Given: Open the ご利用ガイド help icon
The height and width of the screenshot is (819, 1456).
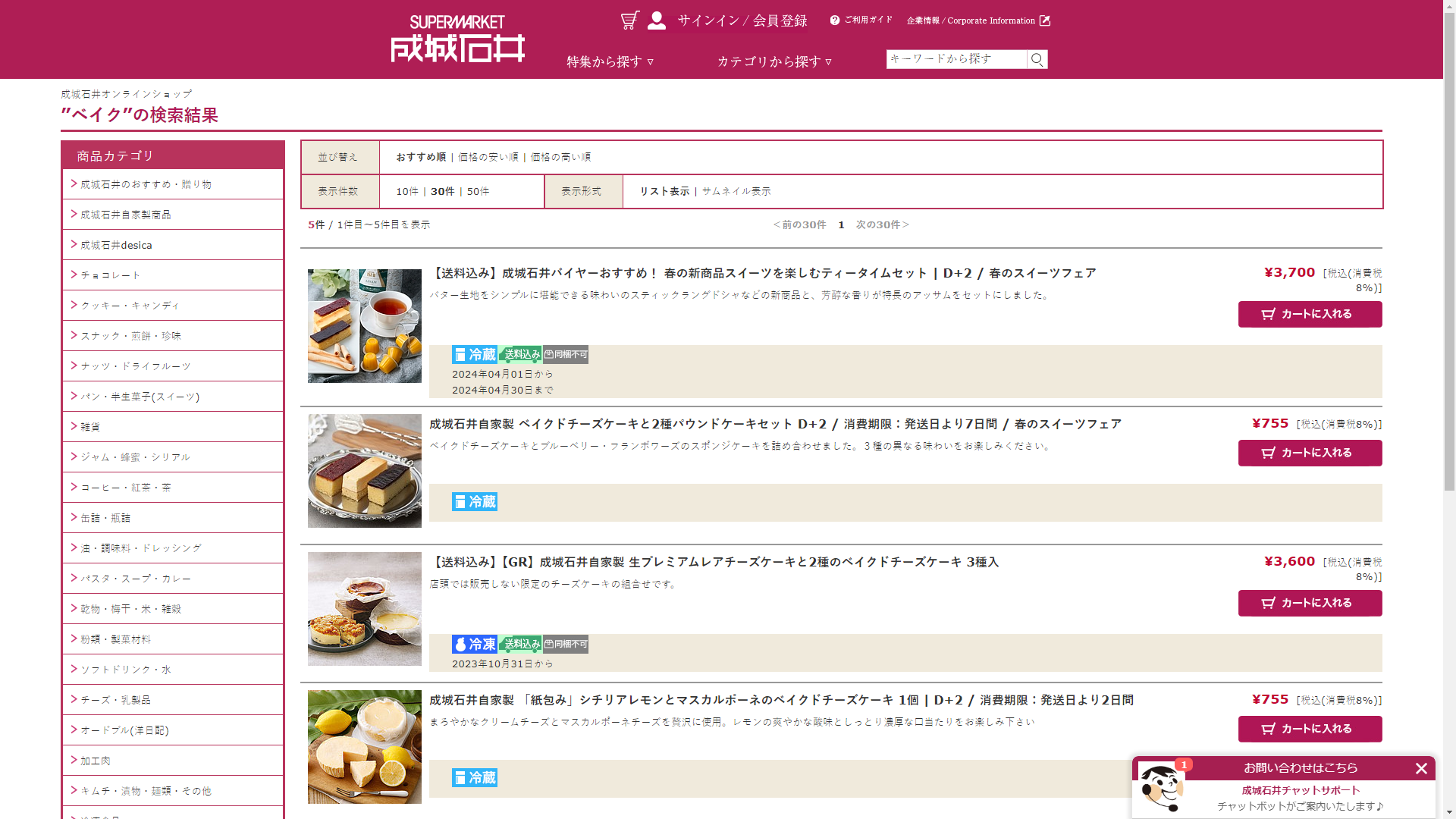Looking at the screenshot, I should point(835,20).
